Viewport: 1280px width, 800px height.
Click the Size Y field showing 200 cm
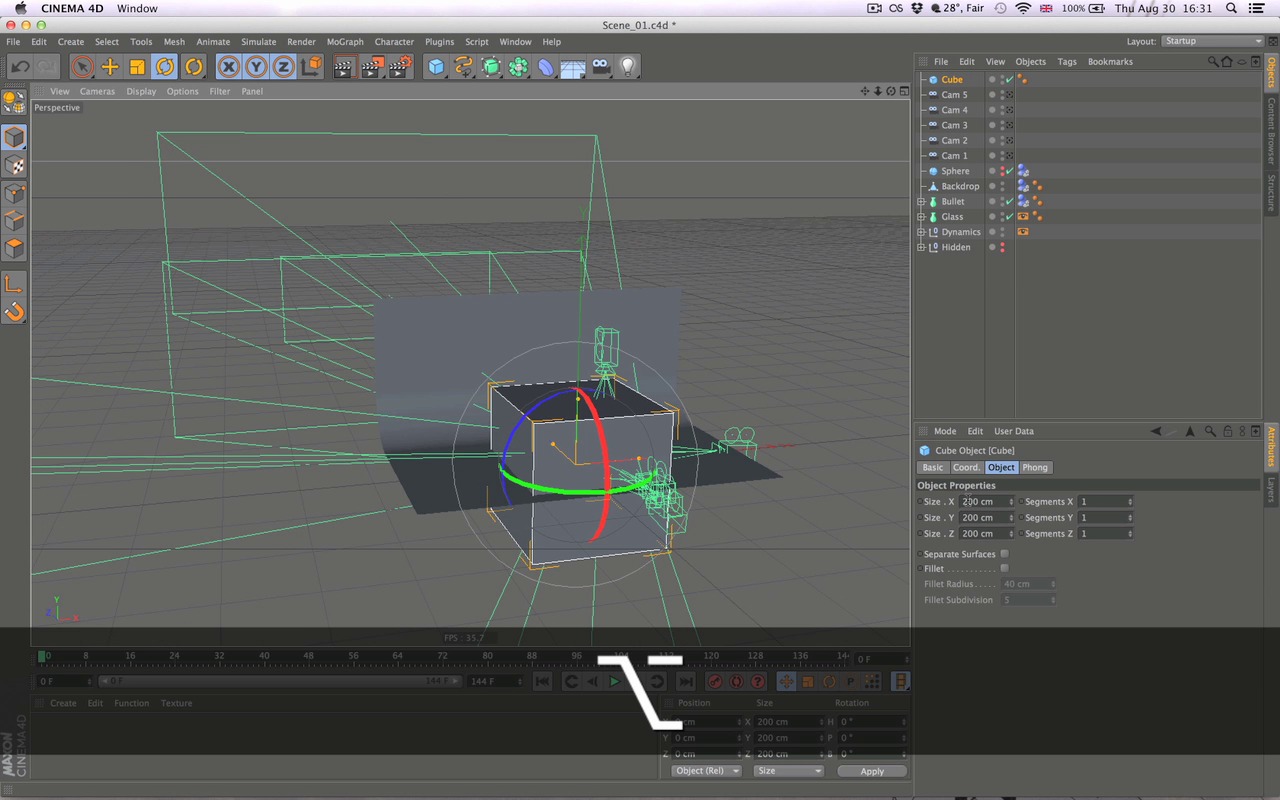pos(984,518)
